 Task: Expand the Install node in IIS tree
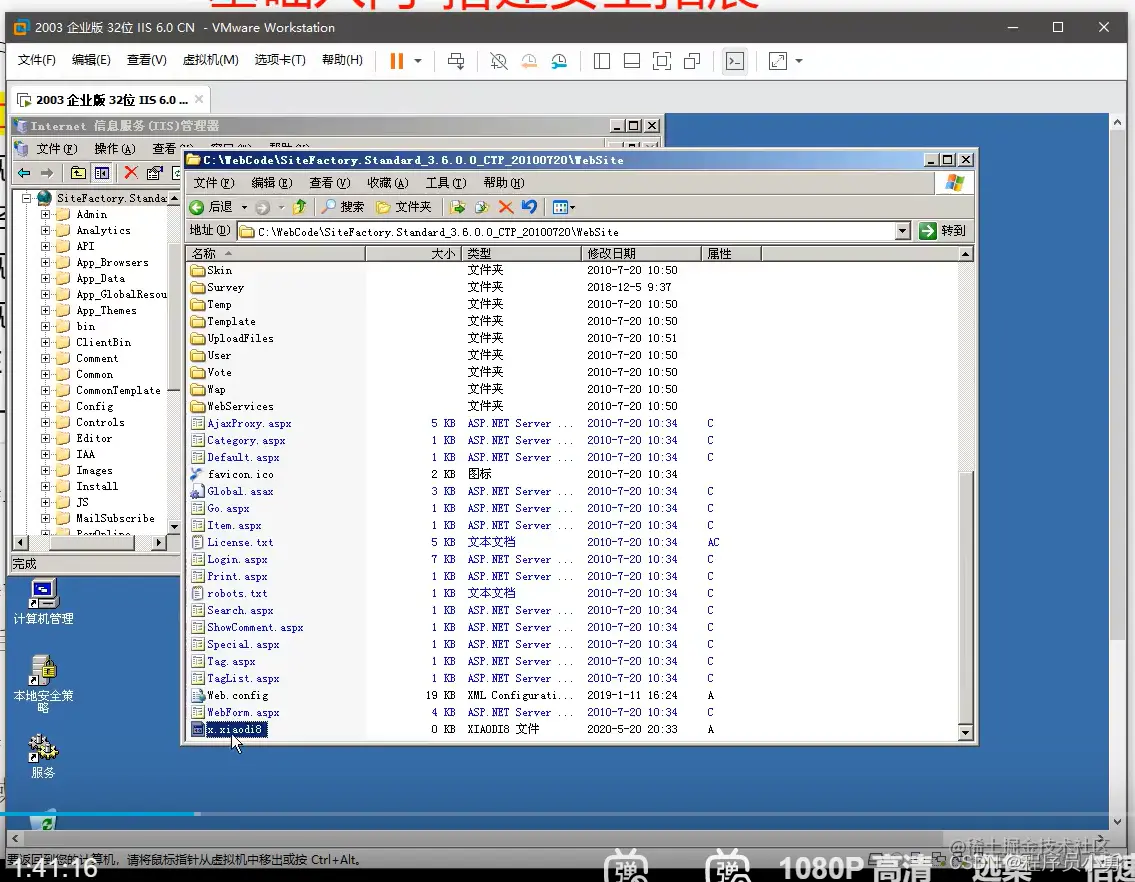point(45,486)
